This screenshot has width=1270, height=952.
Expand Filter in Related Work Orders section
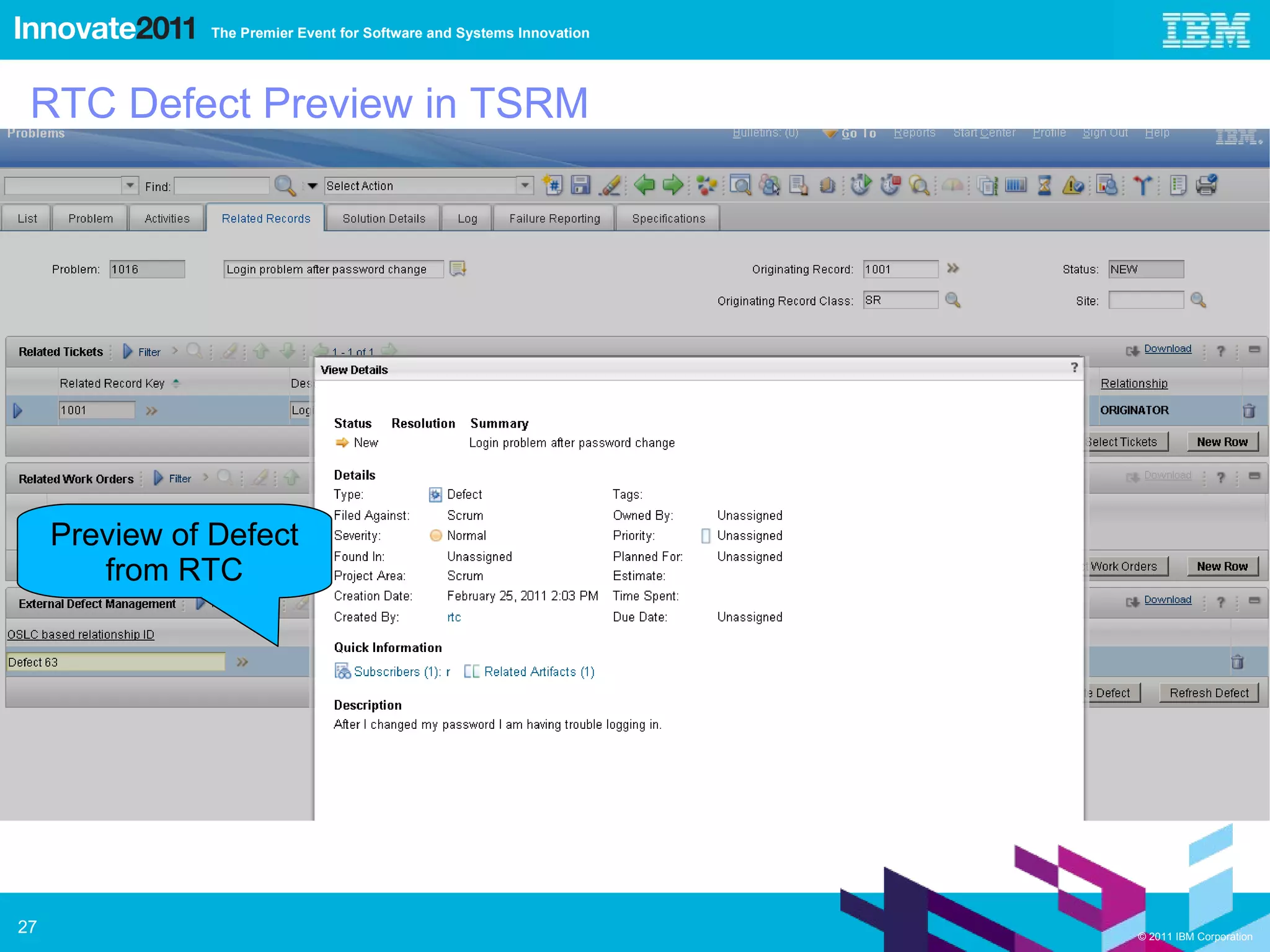[172, 478]
